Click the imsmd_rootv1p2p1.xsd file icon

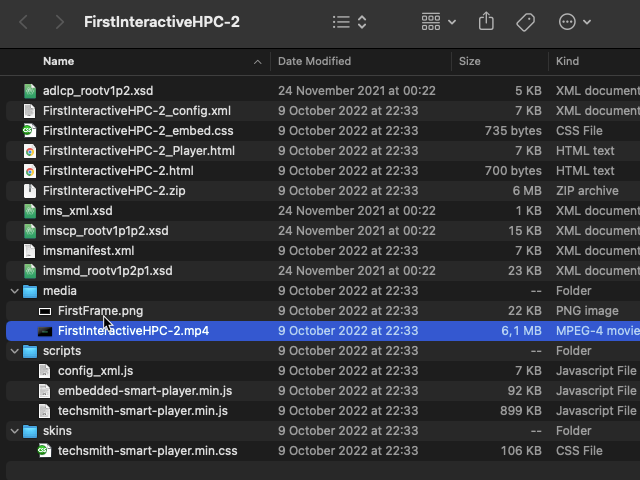coord(30,271)
